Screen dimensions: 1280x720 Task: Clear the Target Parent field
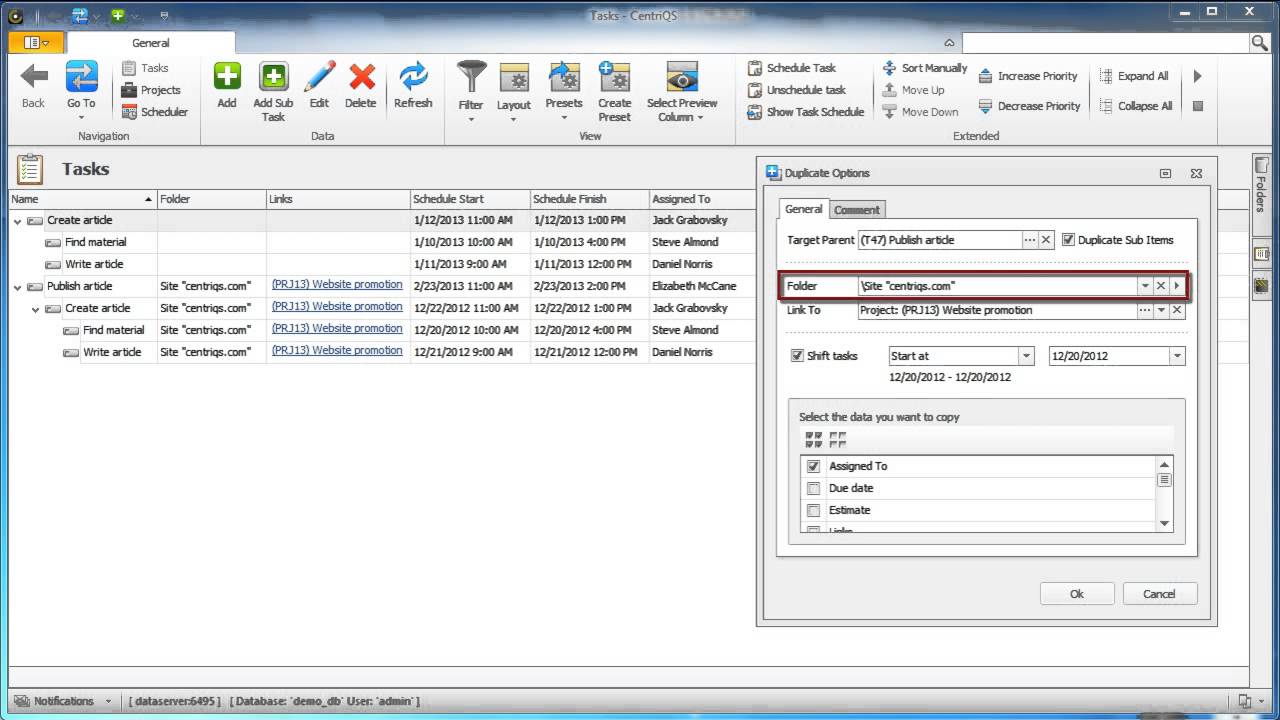click(1046, 240)
